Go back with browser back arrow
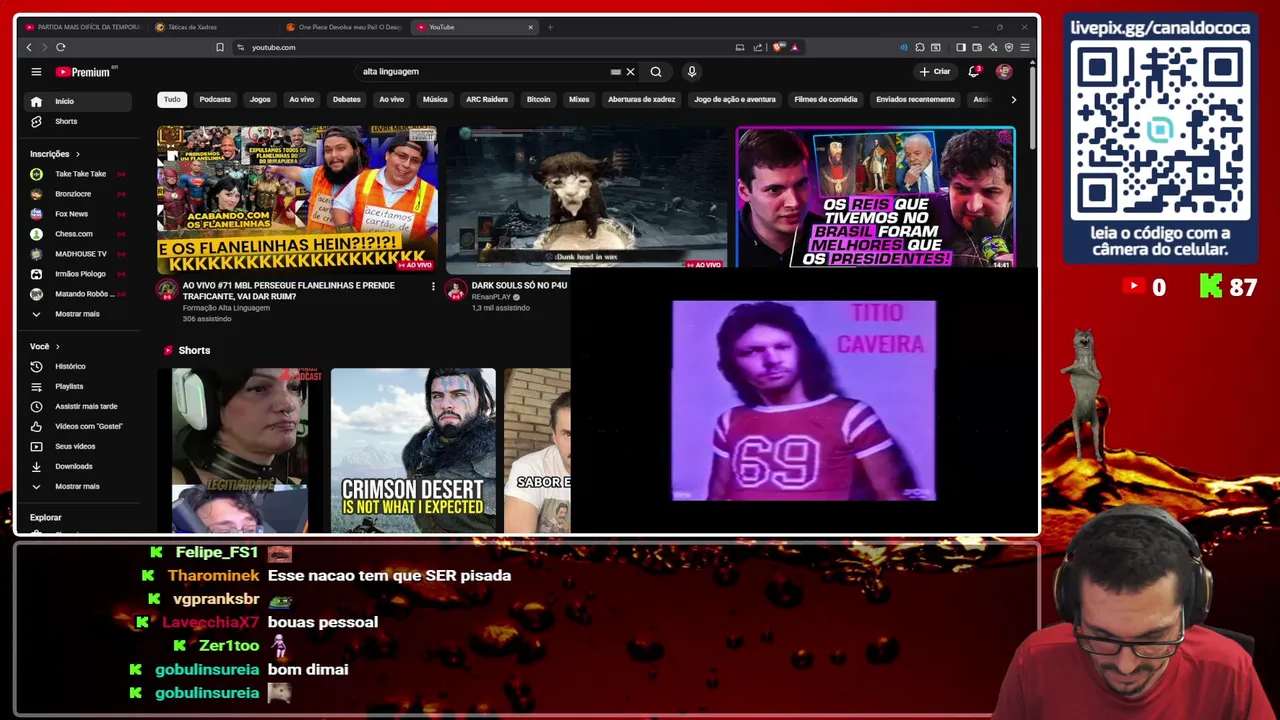Image resolution: width=1280 pixels, height=720 pixels. point(29,47)
